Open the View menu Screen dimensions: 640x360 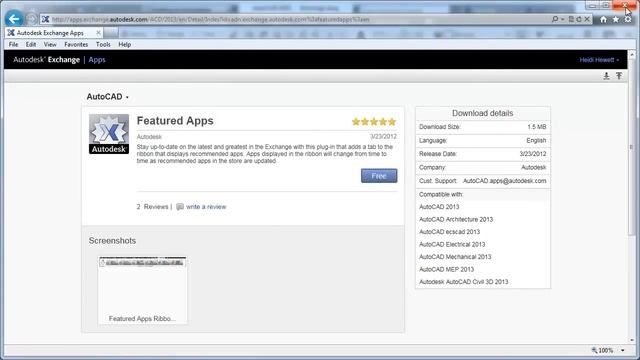pyautogui.click(x=50, y=44)
